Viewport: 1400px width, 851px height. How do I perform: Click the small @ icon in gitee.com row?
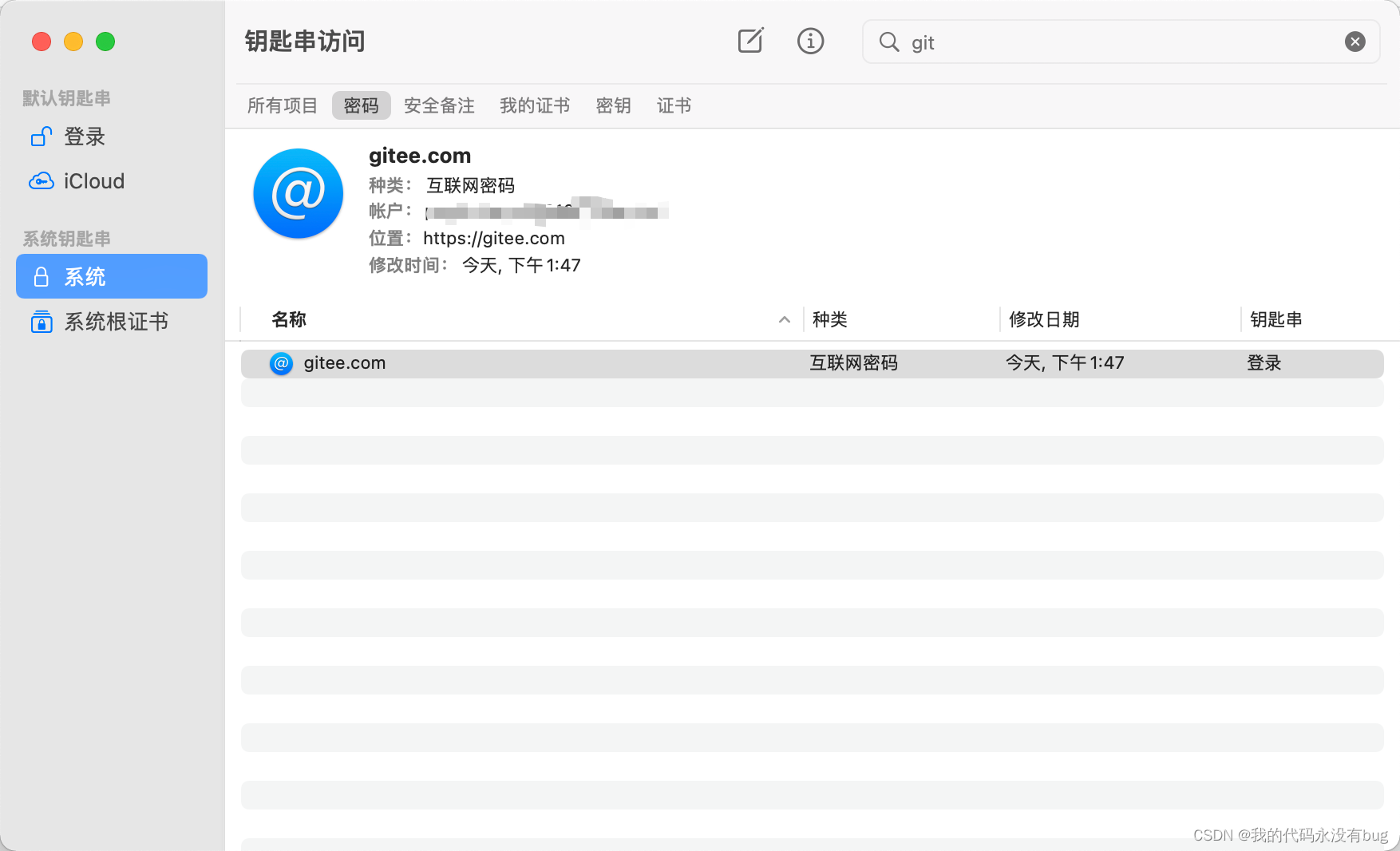click(281, 363)
